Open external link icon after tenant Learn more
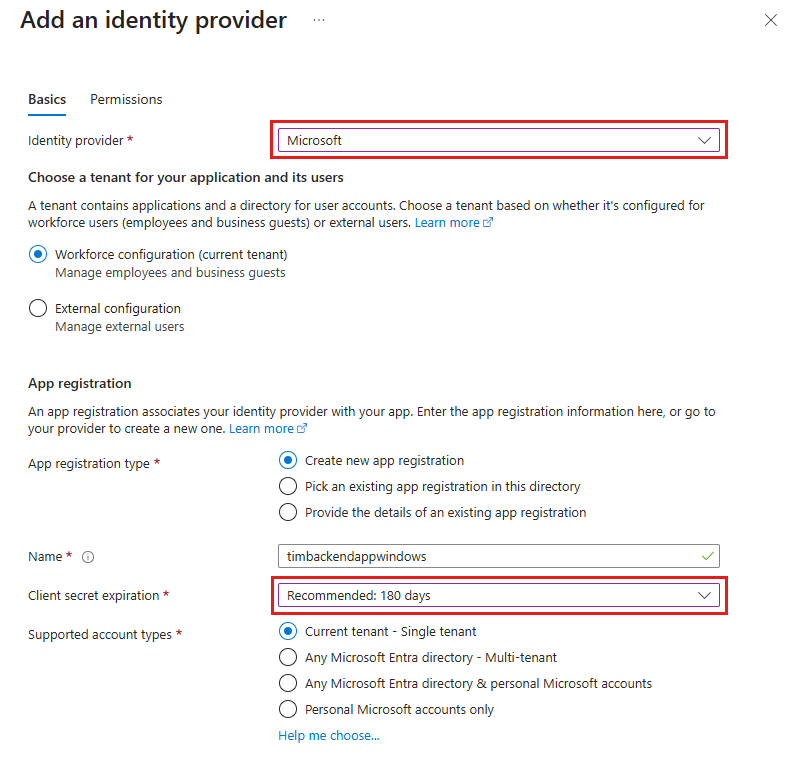Screen dimensions: 807x768 (x=488, y=222)
